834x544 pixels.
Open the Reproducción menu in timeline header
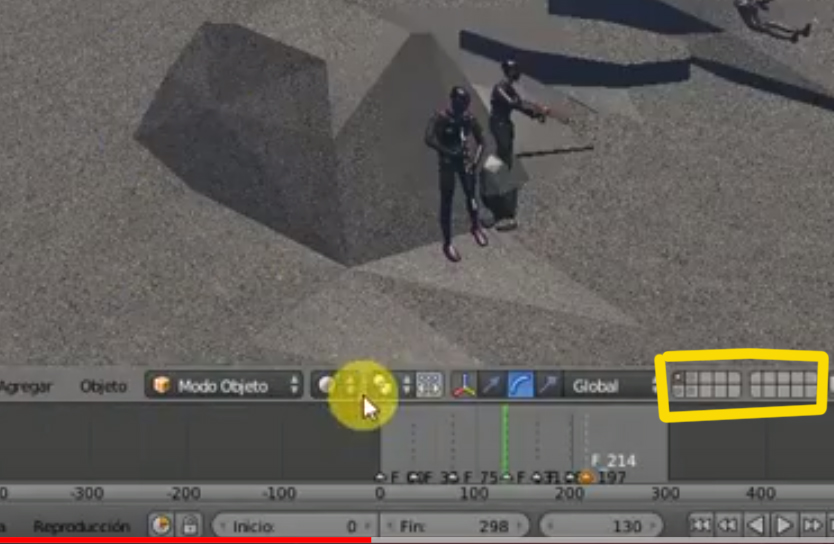point(81,526)
